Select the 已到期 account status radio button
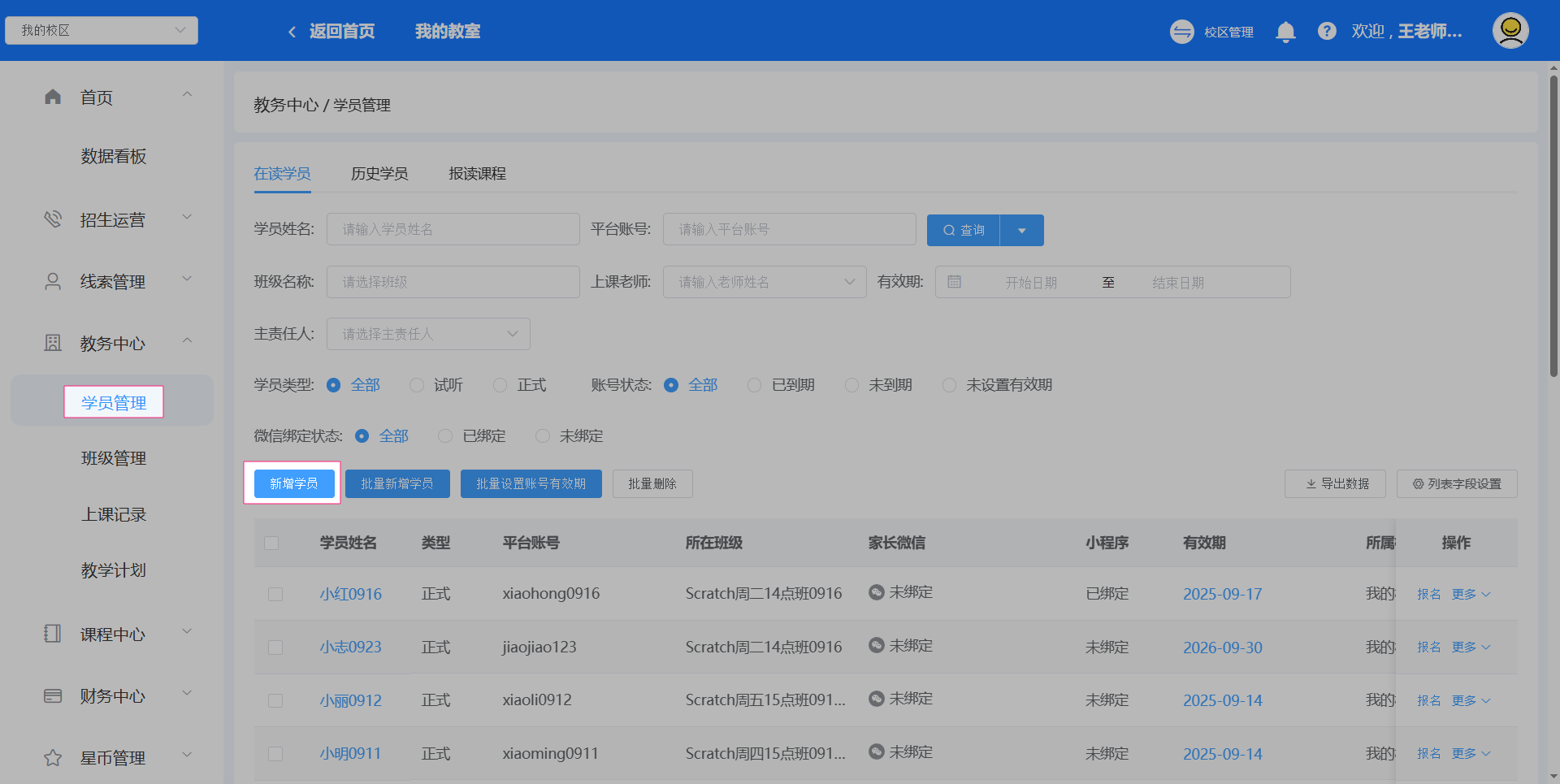Viewport: 1560px width, 784px height. pos(753,385)
